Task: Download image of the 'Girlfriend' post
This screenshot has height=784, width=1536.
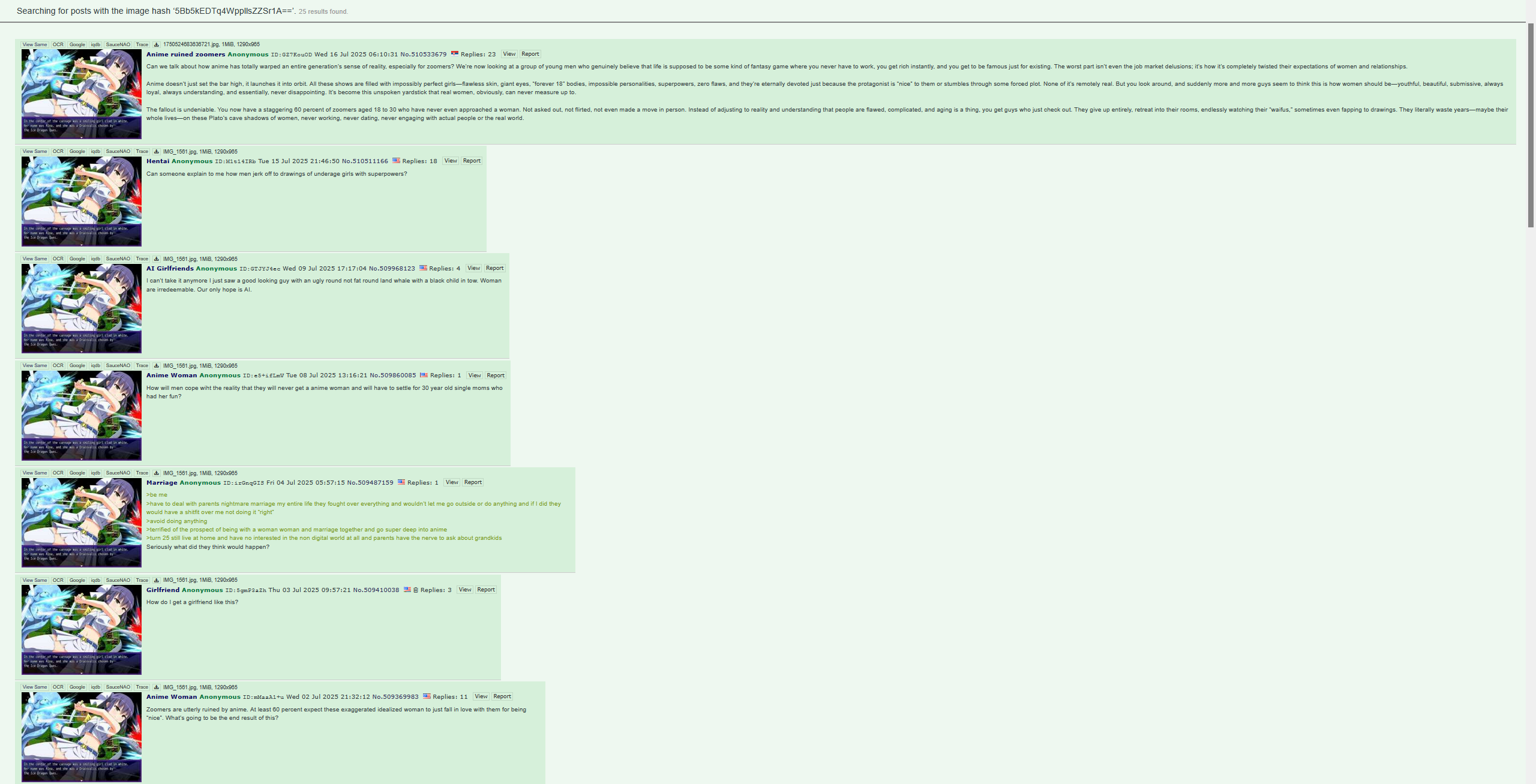Action: [157, 580]
